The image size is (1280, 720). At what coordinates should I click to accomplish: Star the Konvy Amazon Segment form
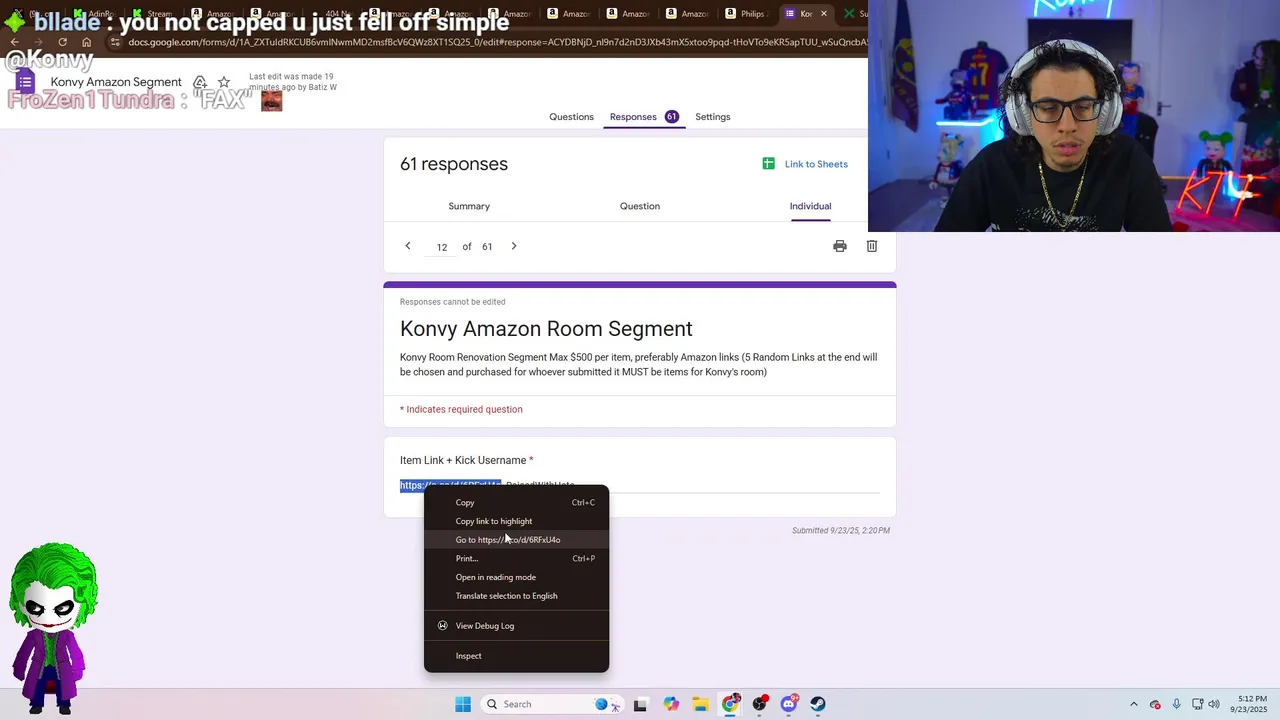tap(224, 82)
